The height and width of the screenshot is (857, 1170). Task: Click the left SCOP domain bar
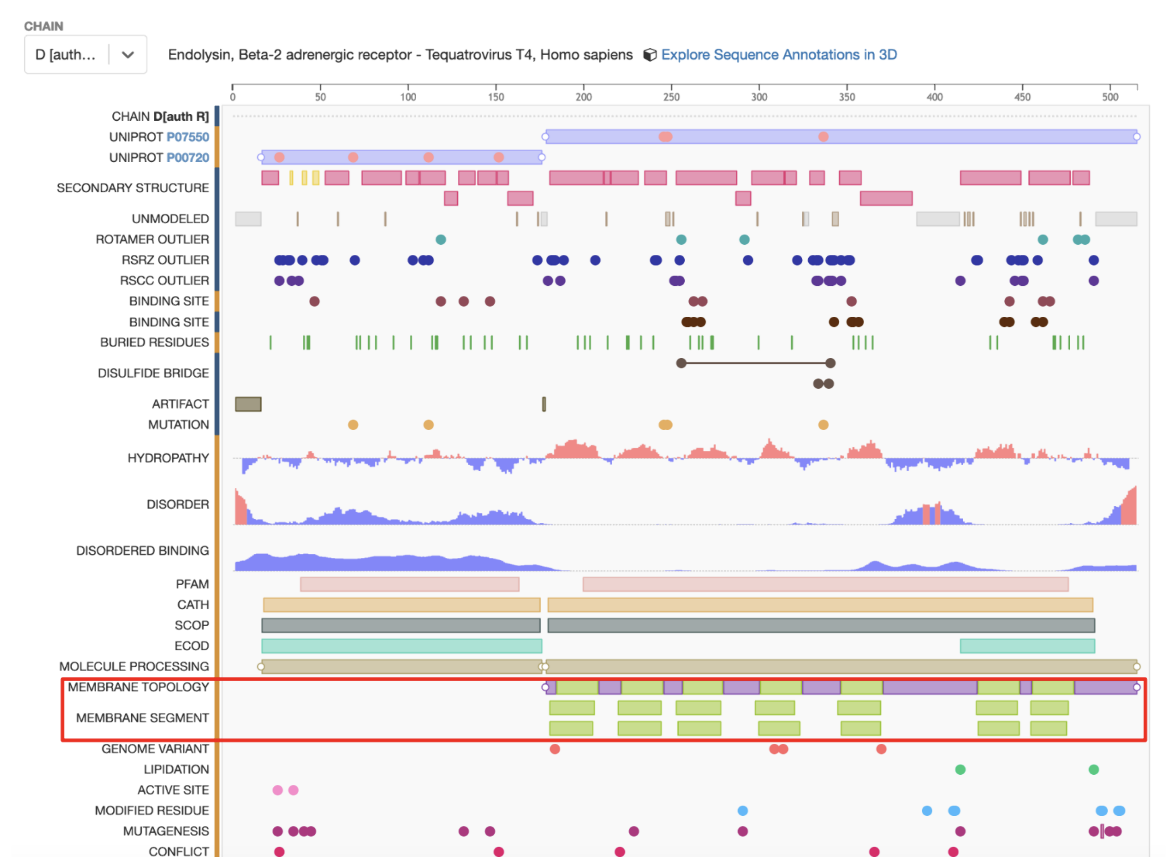[400, 625]
